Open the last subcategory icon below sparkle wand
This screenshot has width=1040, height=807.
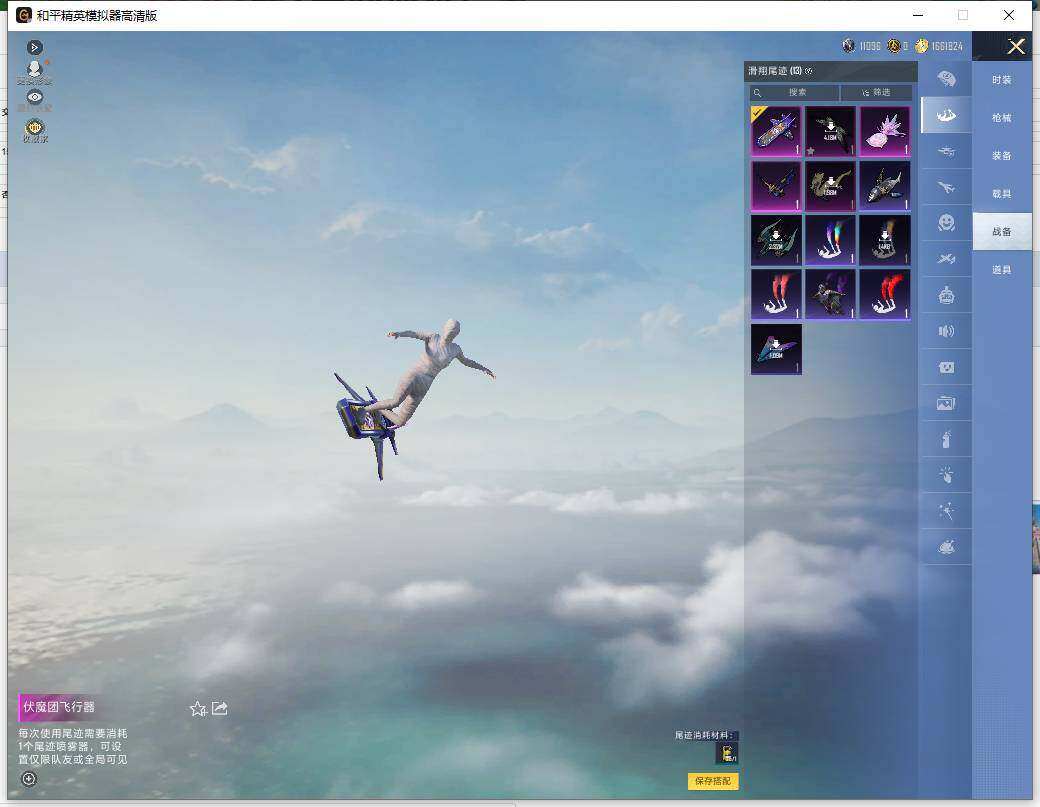point(946,547)
